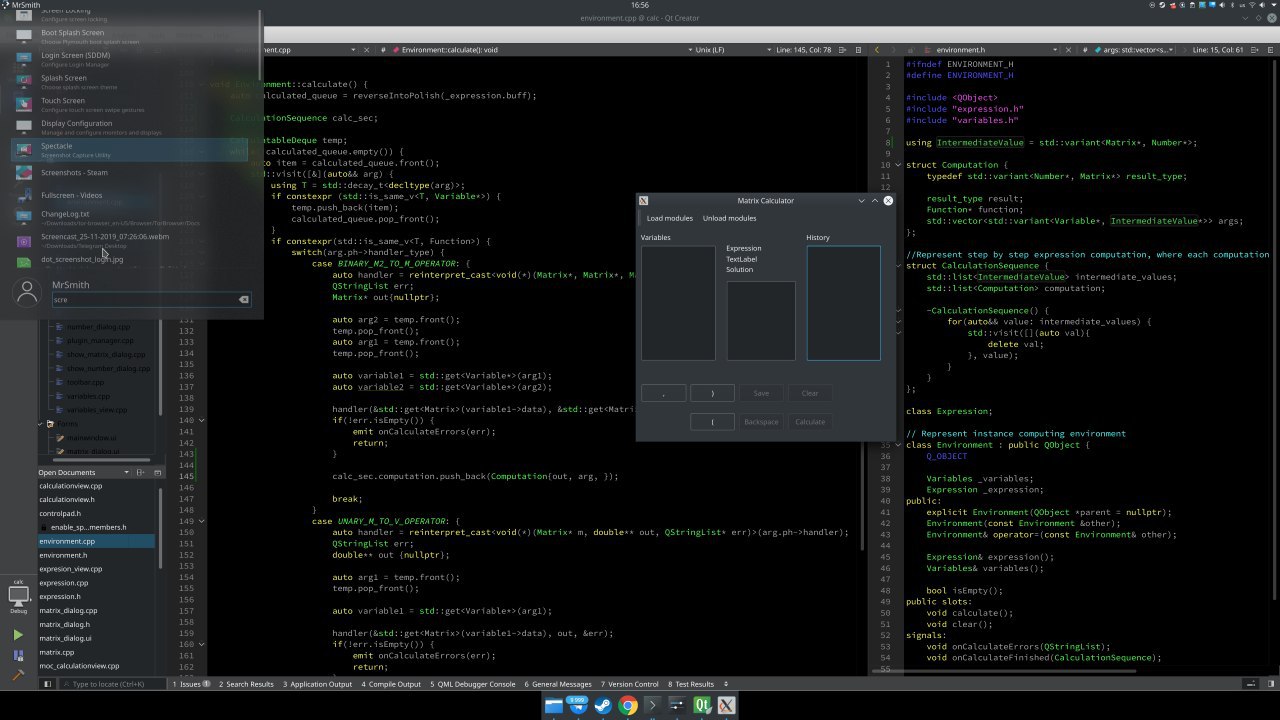Collapse code fold at line 140
The image size is (1280, 720).
tap(202, 420)
